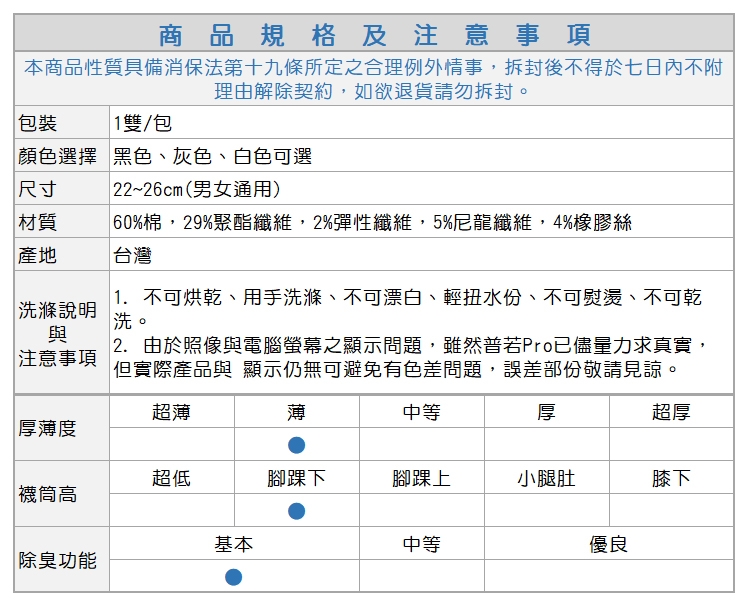The image size is (750, 608).
Task: Select the 膝下 sock height label
Action: (671, 478)
